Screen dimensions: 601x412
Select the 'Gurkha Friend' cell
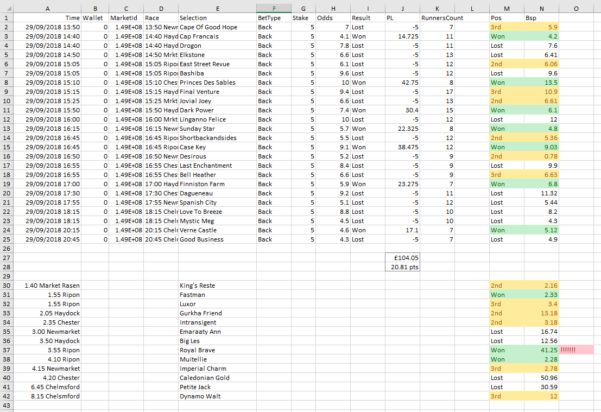pyautogui.click(x=217, y=313)
